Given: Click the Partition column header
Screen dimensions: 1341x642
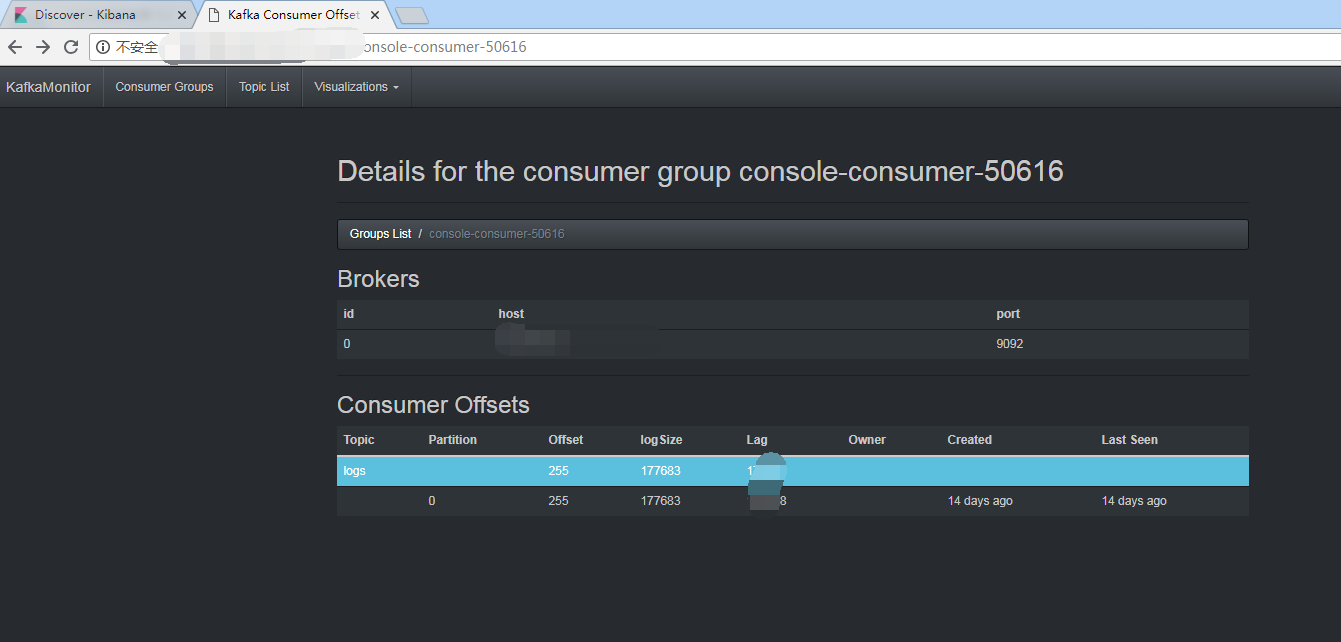Looking at the screenshot, I should (x=452, y=440).
